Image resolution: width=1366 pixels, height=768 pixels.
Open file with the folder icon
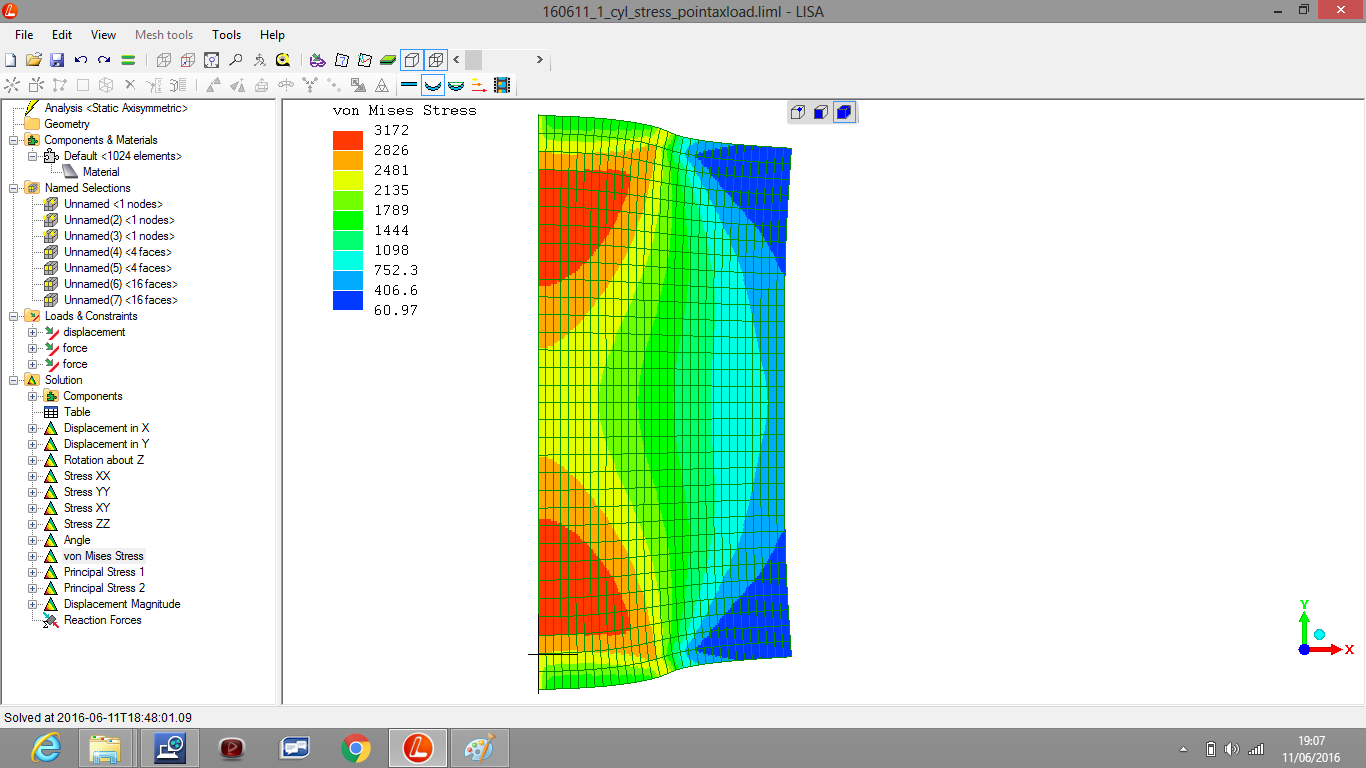pos(34,60)
